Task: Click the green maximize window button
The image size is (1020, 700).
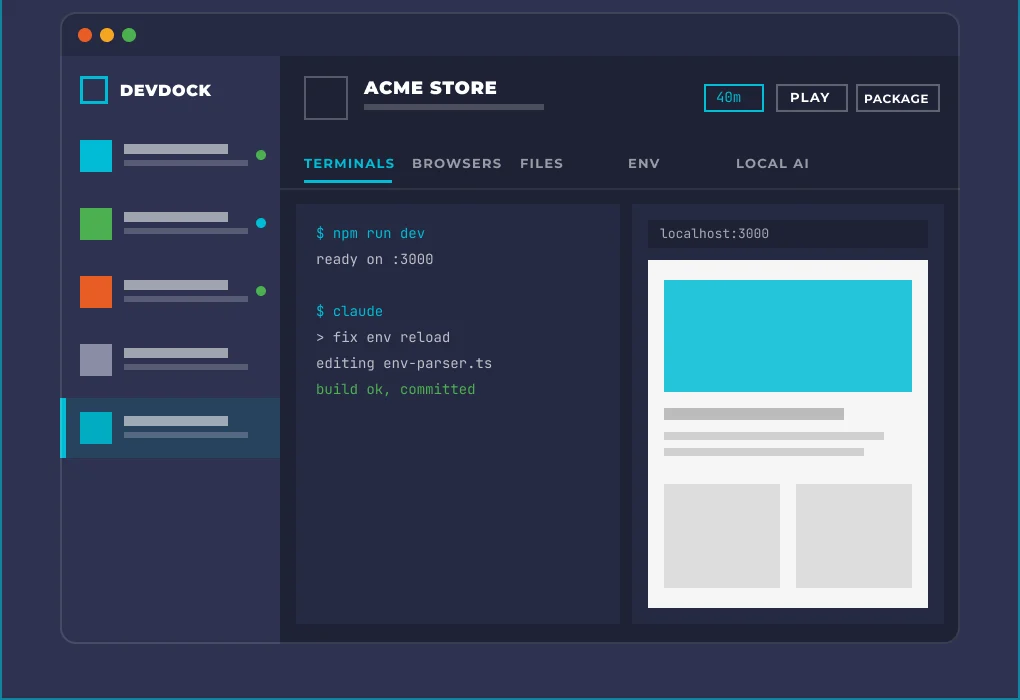Action: coord(129,35)
